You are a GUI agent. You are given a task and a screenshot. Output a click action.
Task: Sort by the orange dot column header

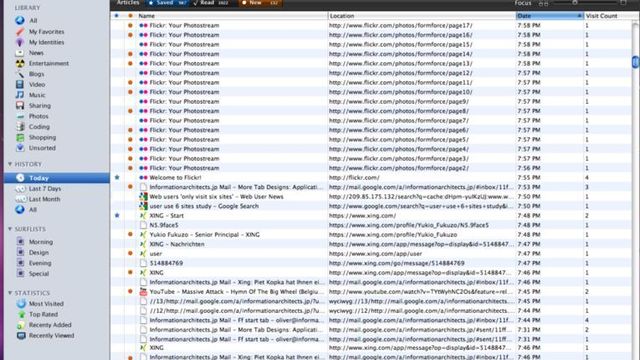(x=130, y=16)
